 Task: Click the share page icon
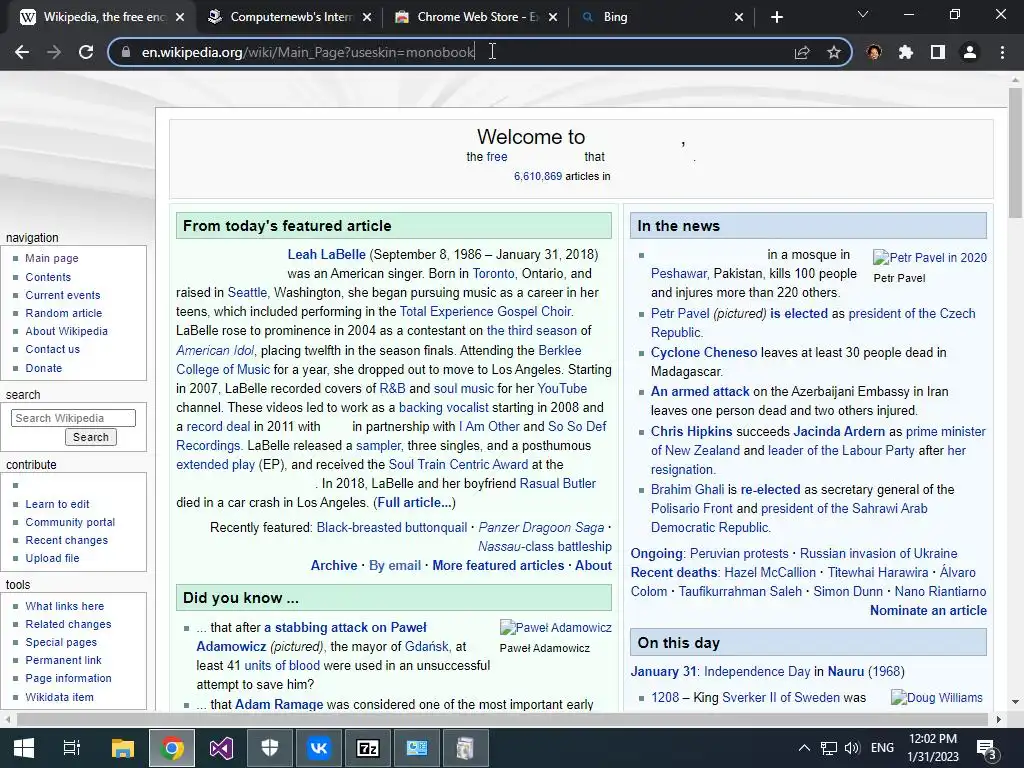(x=802, y=52)
